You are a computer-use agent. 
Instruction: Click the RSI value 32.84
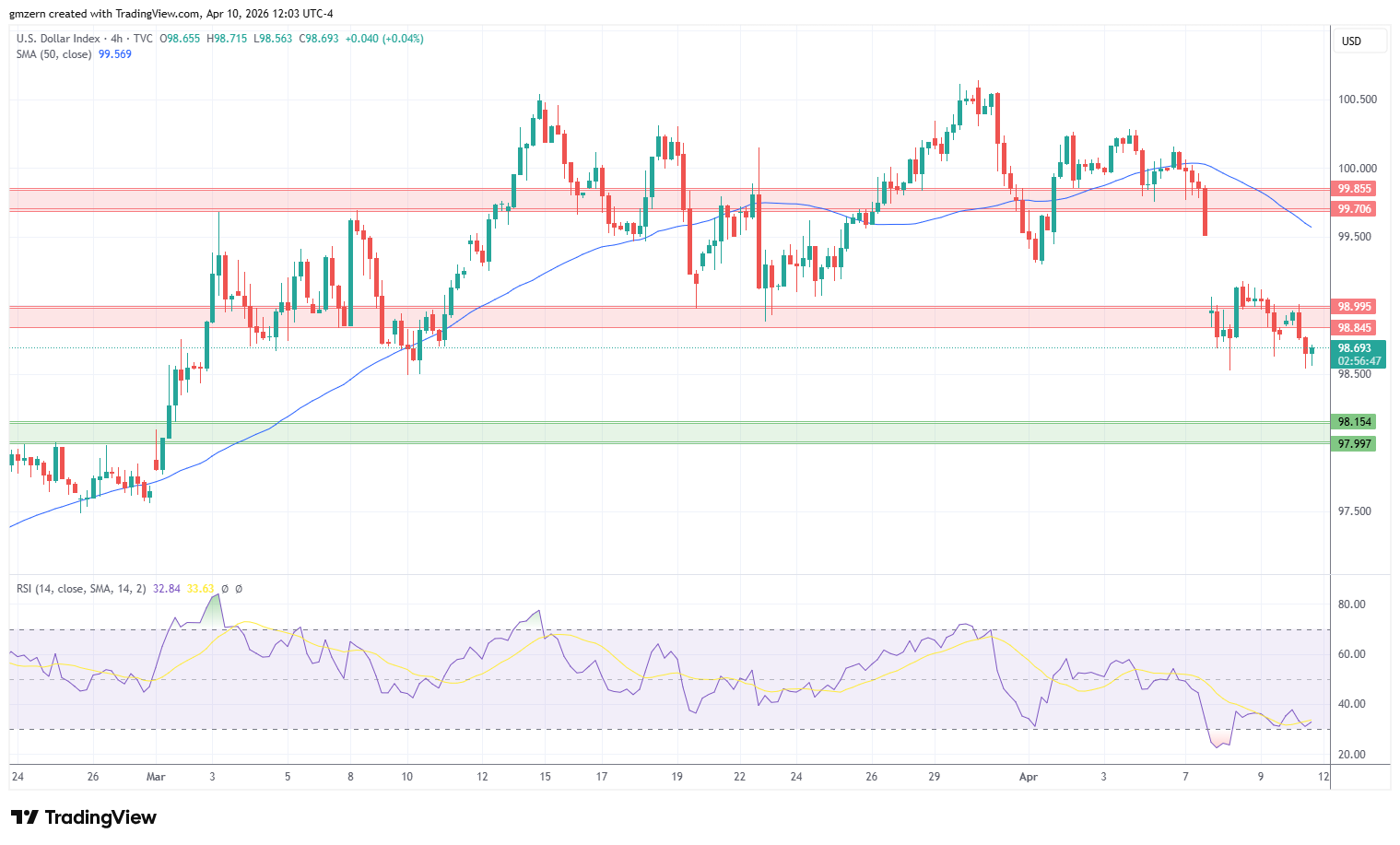[167, 589]
